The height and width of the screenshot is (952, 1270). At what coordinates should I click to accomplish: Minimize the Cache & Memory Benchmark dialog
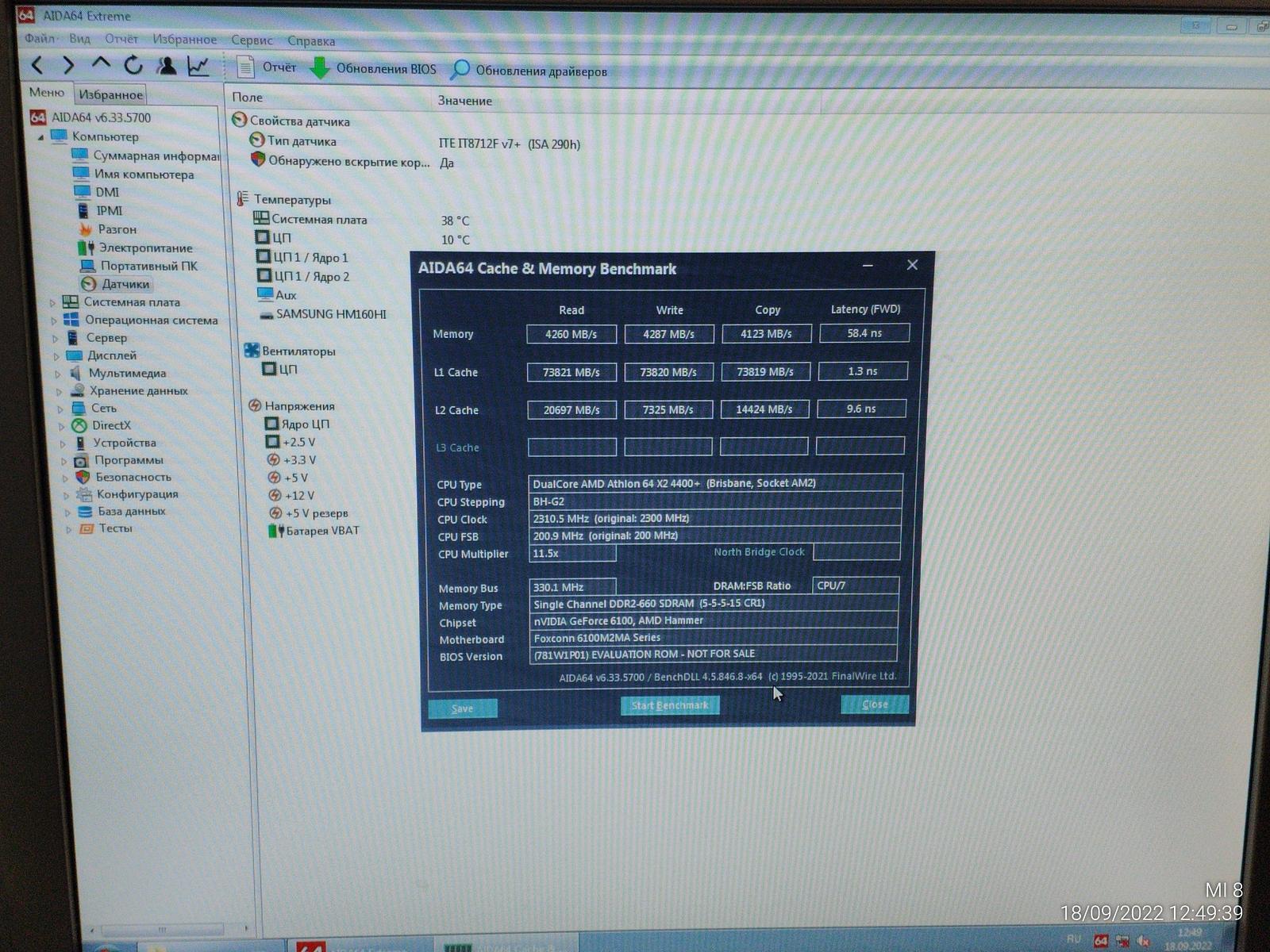point(868,266)
